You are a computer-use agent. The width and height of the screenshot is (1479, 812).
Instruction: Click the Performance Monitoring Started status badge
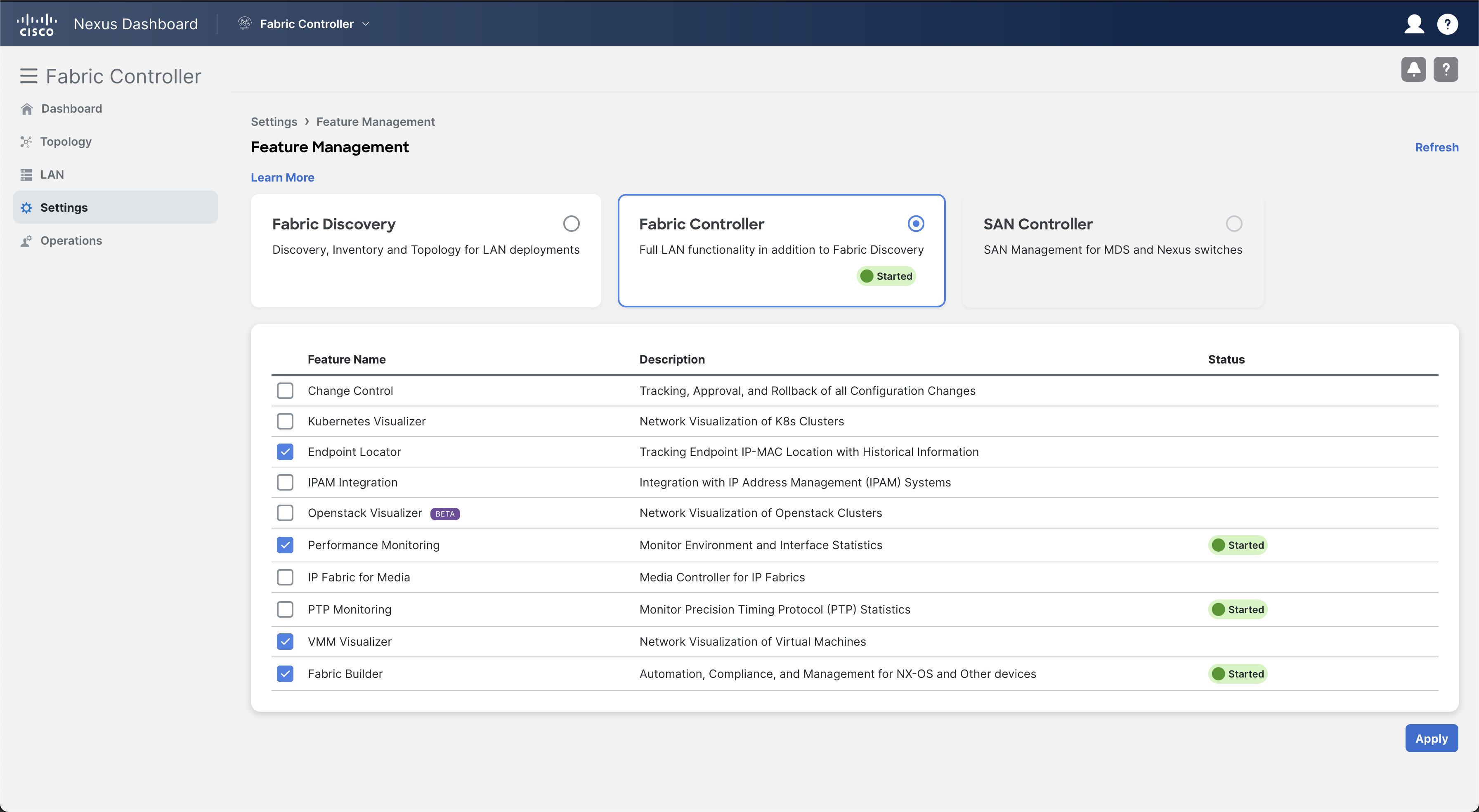(1237, 545)
